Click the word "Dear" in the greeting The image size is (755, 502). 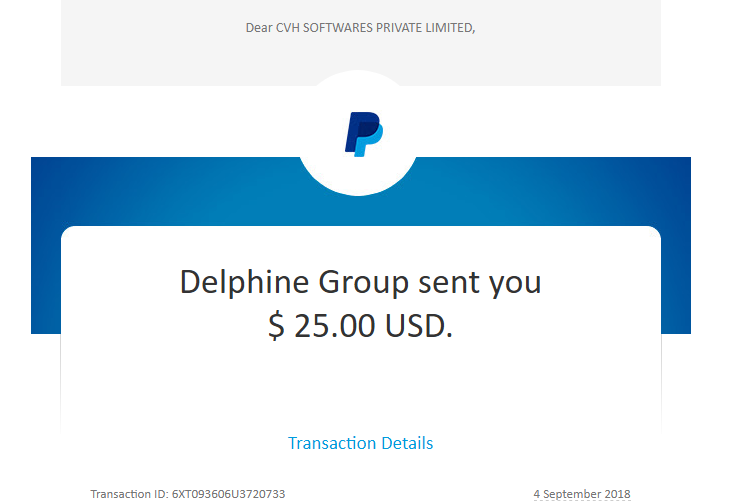[259, 28]
